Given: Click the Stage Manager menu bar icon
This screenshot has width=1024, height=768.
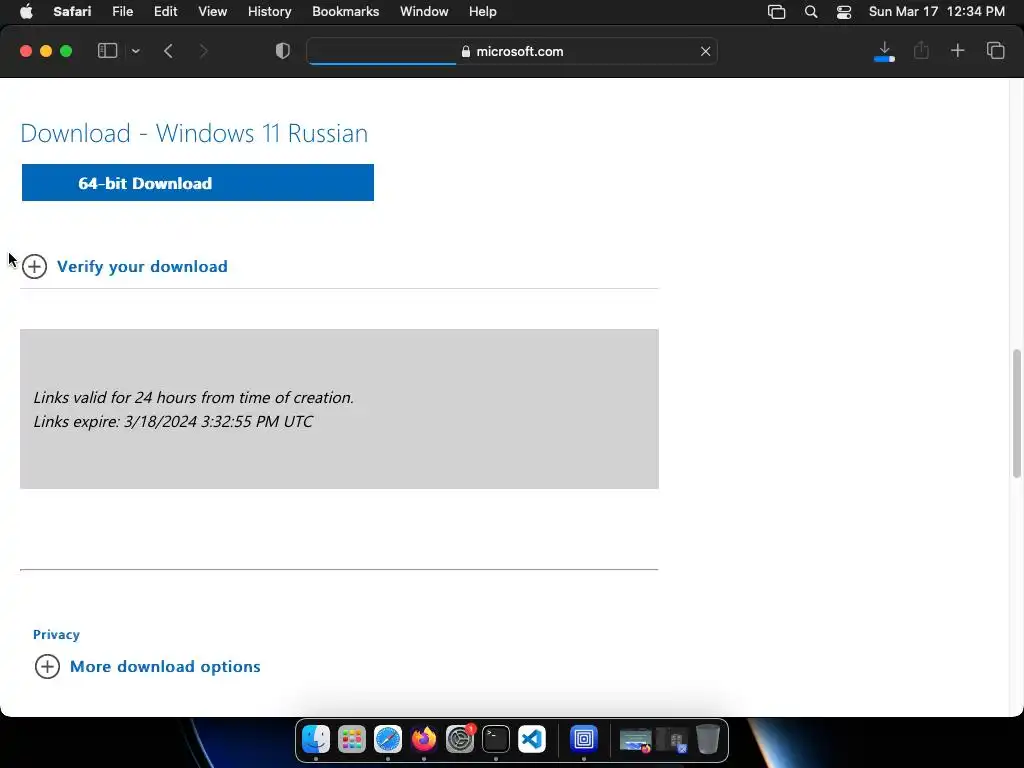Looking at the screenshot, I should pos(776,12).
